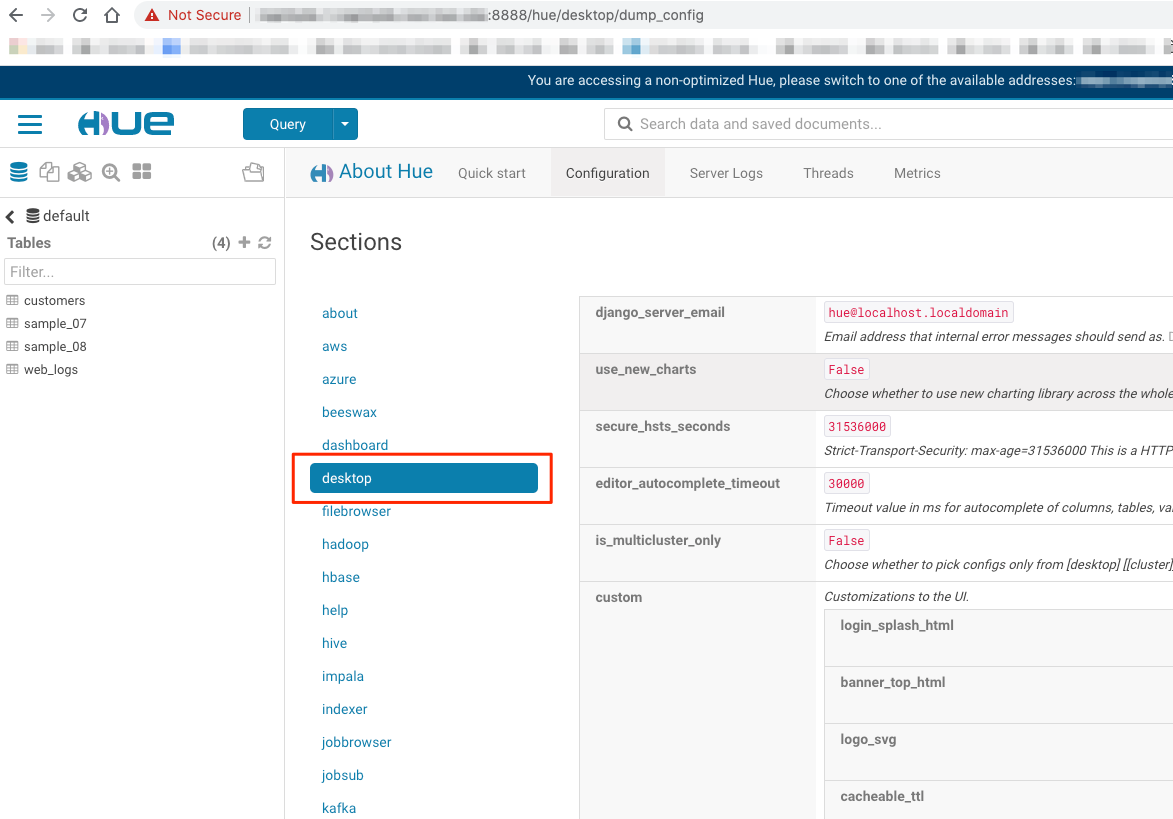Select the hadoop section link
Viewport: 1173px width, 819px height.
[345, 544]
